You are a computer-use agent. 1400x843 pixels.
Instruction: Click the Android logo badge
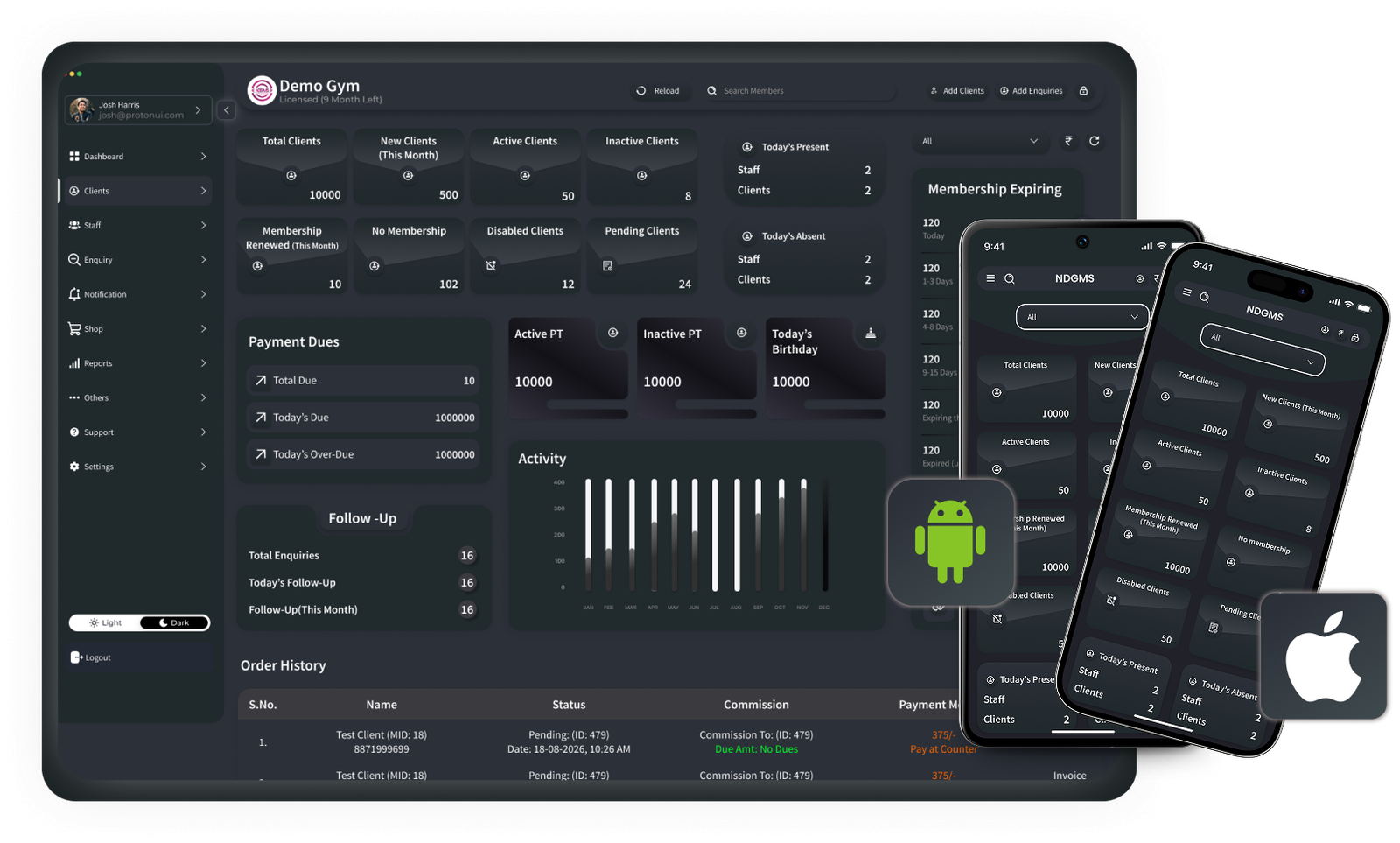click(950, 542)
